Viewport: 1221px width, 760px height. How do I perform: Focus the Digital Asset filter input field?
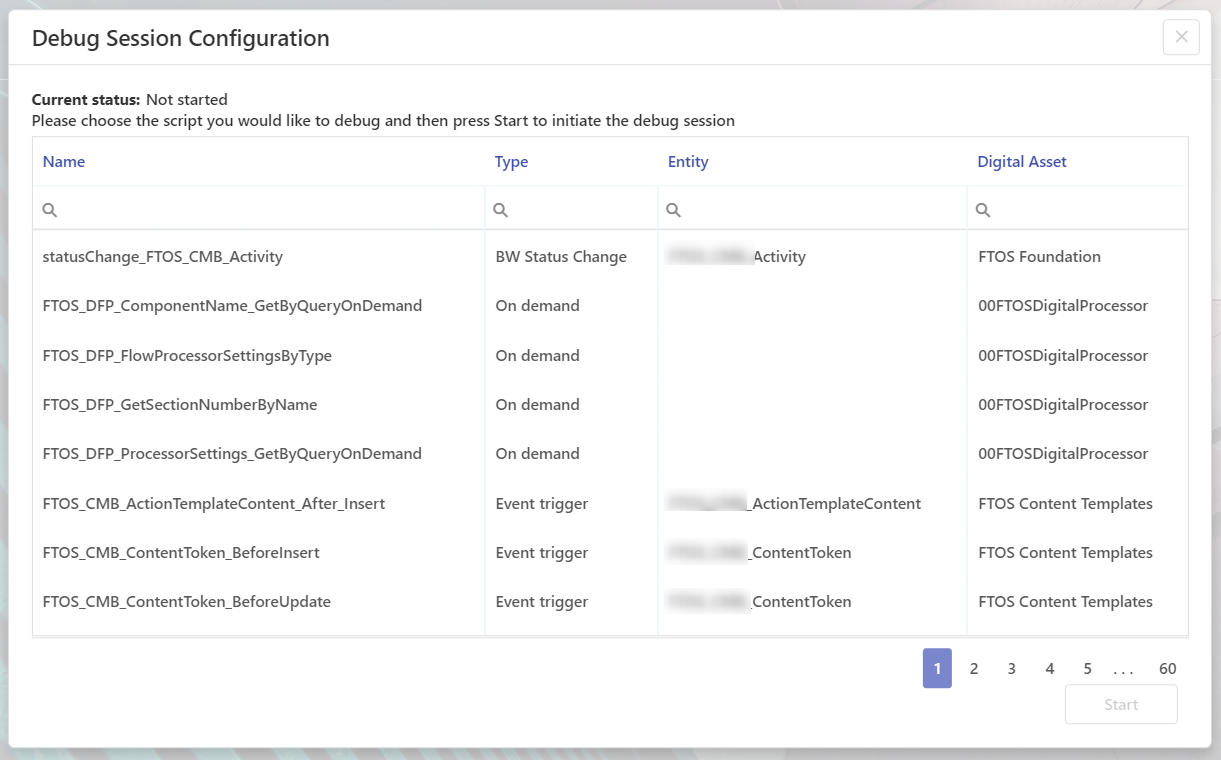click(1085, 210)
